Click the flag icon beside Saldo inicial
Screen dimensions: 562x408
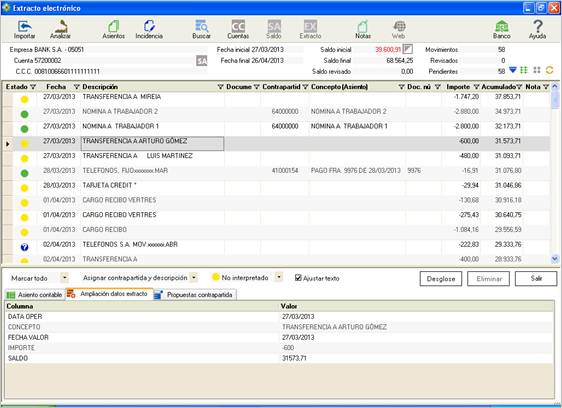408,49
